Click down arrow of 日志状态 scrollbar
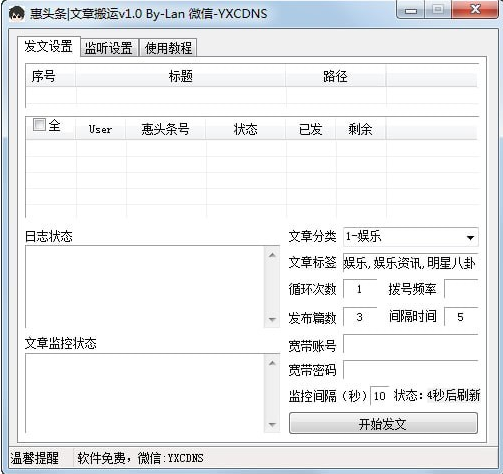Viewport: 503px width, 474px height. [272, 320]
